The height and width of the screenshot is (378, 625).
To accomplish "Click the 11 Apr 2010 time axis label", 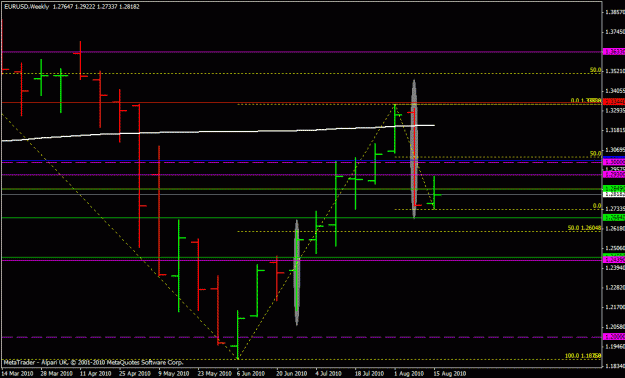I will click(95, 374).
